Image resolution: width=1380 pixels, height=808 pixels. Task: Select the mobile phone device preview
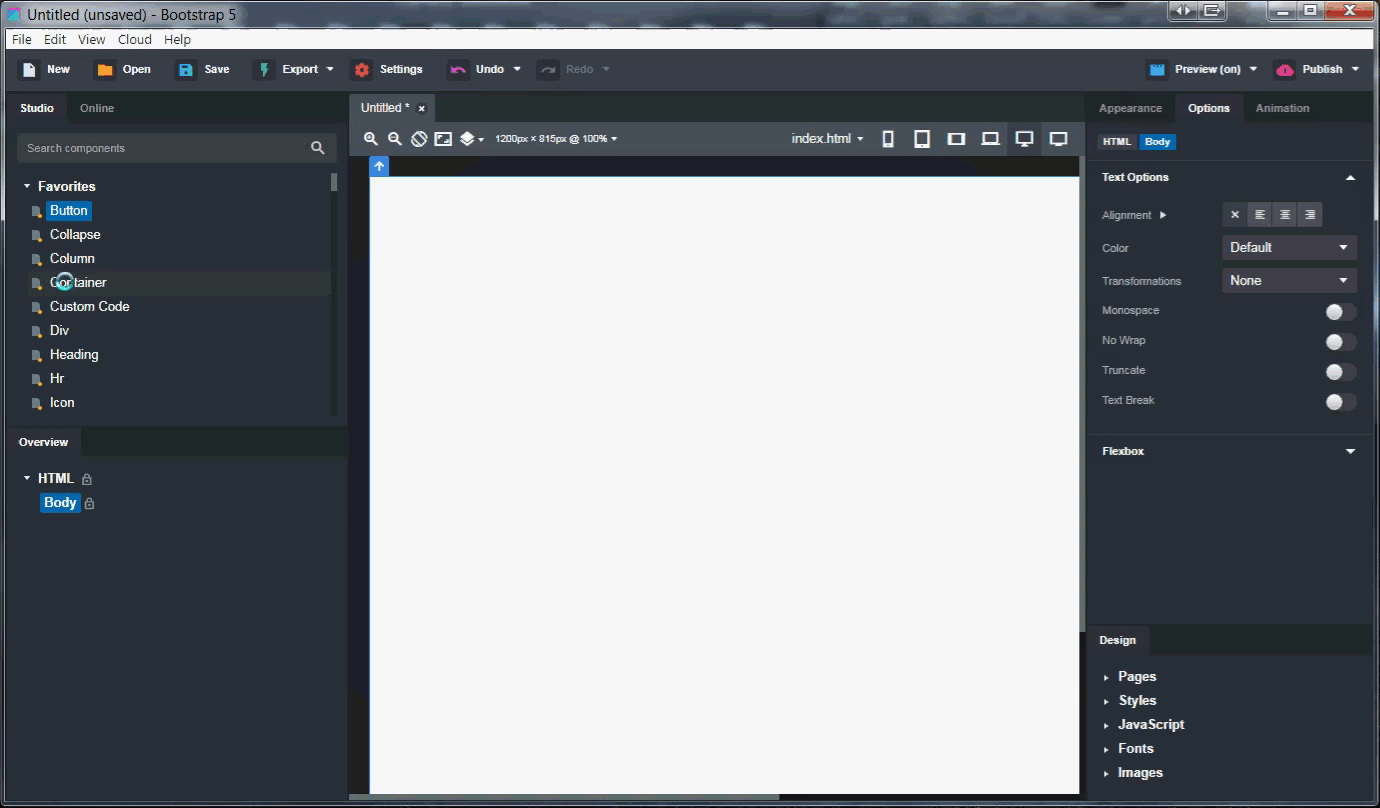tap(888, 139)
